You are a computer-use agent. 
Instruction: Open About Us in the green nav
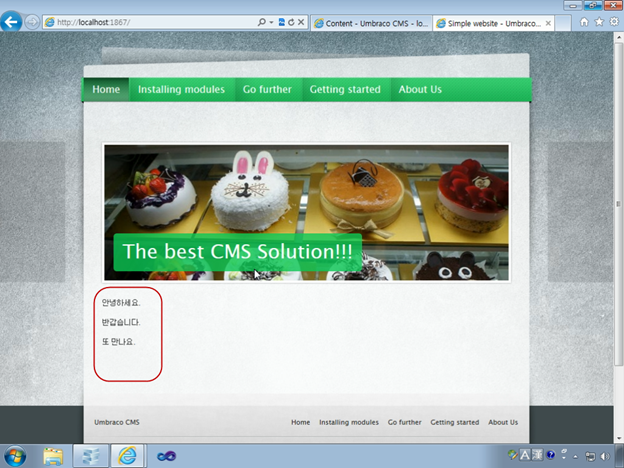coord(420,90)
